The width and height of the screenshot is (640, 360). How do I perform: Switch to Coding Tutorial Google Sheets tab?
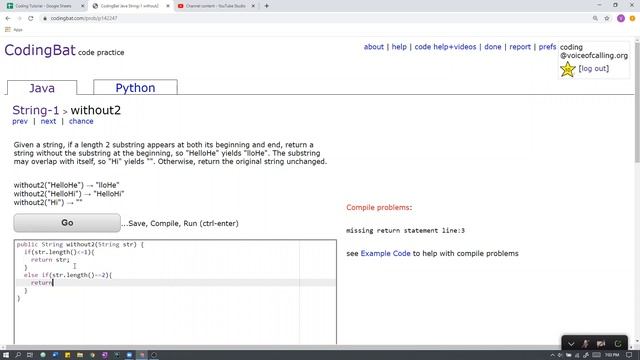[x=43, y=6]
